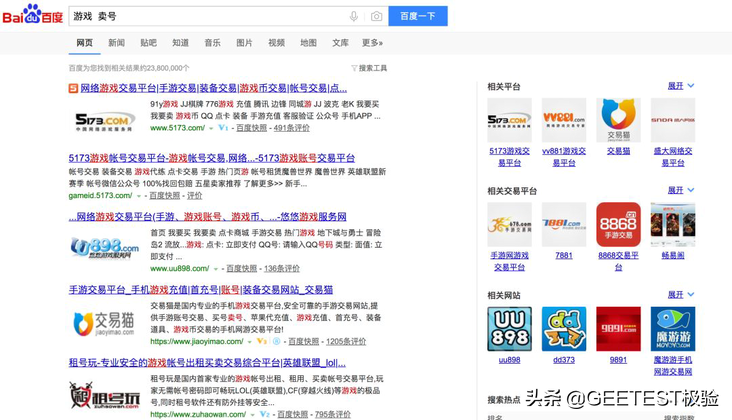This screenshot has height=420, width=732.
Task: Click the uu898.com logo thumbnail in results
Action: [x=105, y=248]
